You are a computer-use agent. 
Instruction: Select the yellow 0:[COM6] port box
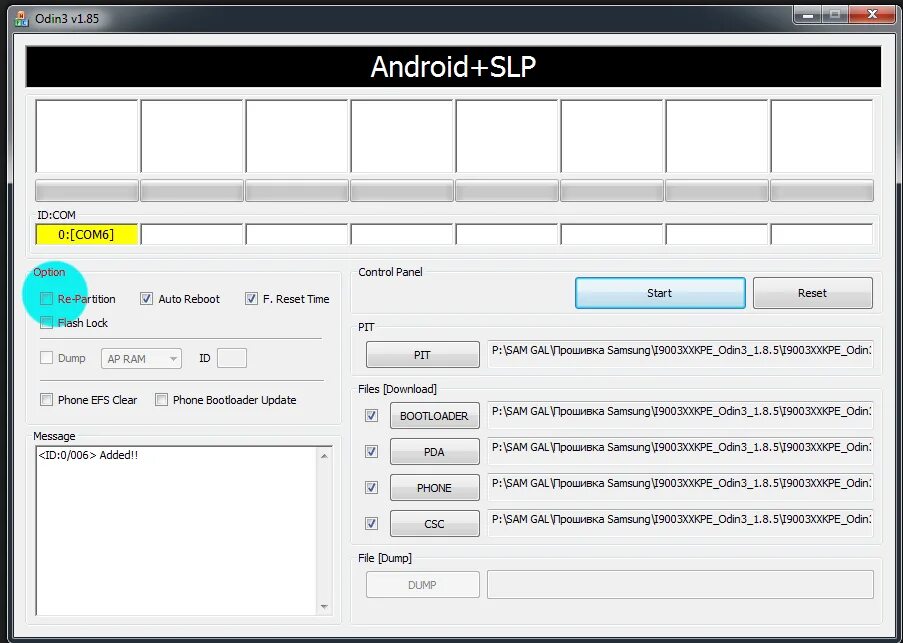pos(86,234)
